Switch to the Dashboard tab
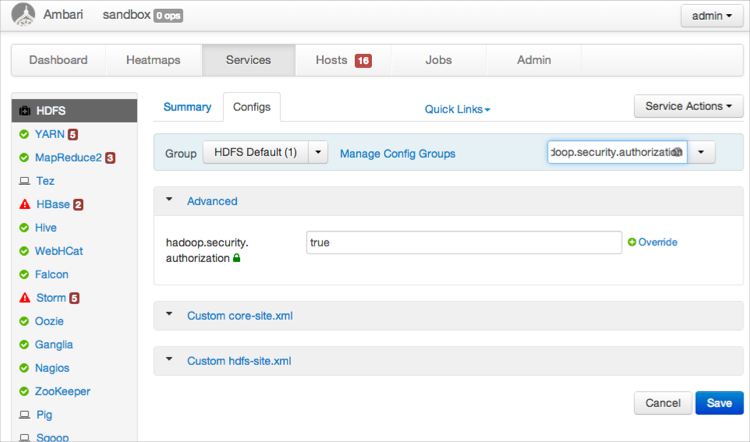Image resolution: width=750 pixels, height=442 pixels. point(58,60)
